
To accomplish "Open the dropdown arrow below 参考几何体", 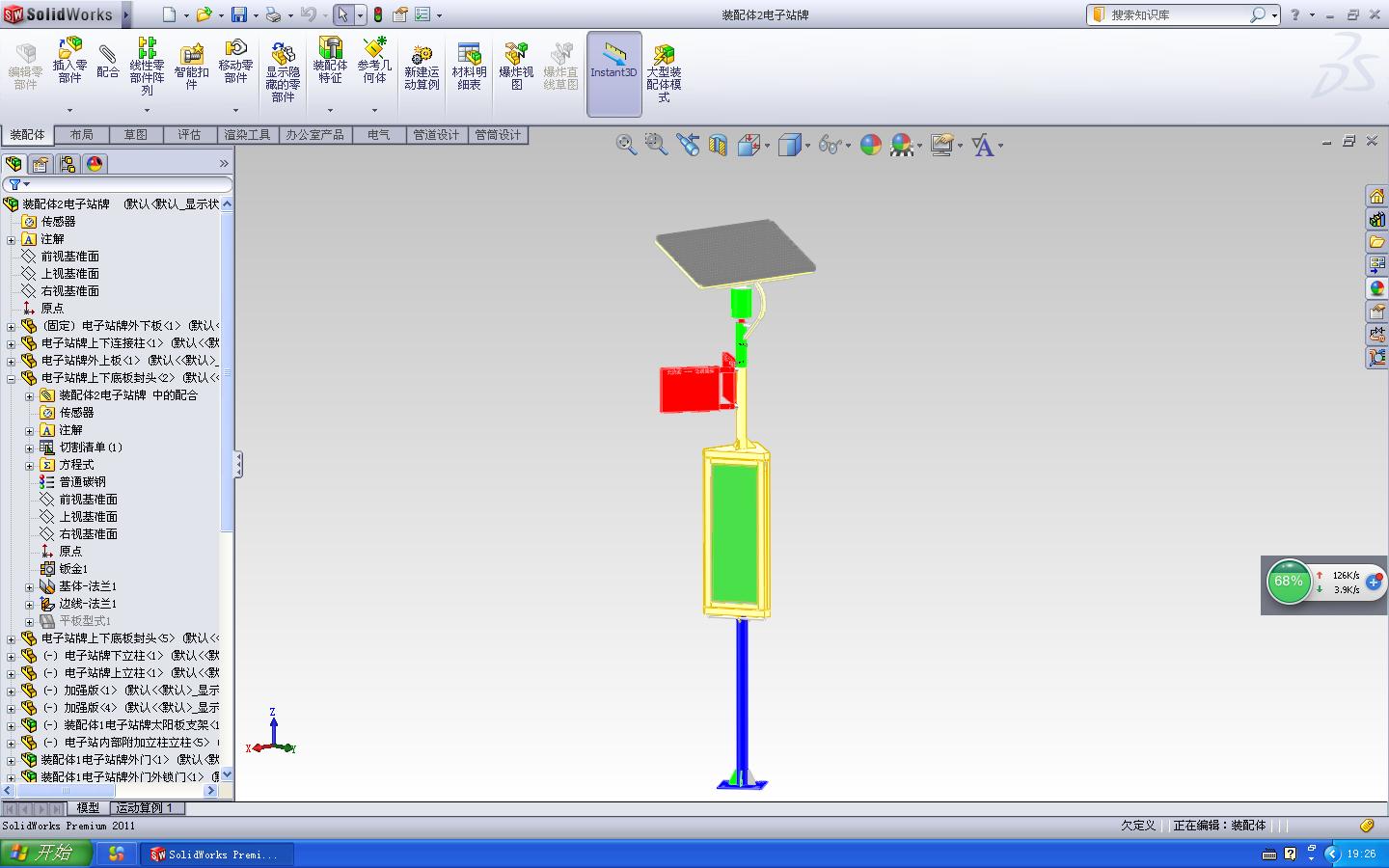I will [x=374, y=110].
